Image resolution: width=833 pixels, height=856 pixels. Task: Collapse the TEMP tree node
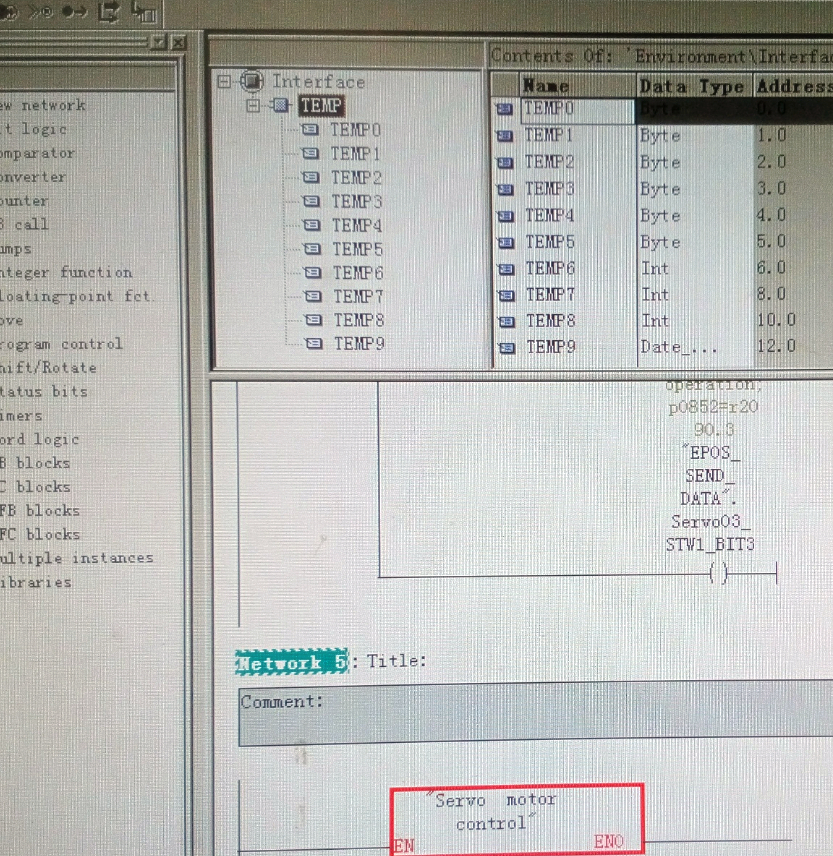(x=252, y=105)
